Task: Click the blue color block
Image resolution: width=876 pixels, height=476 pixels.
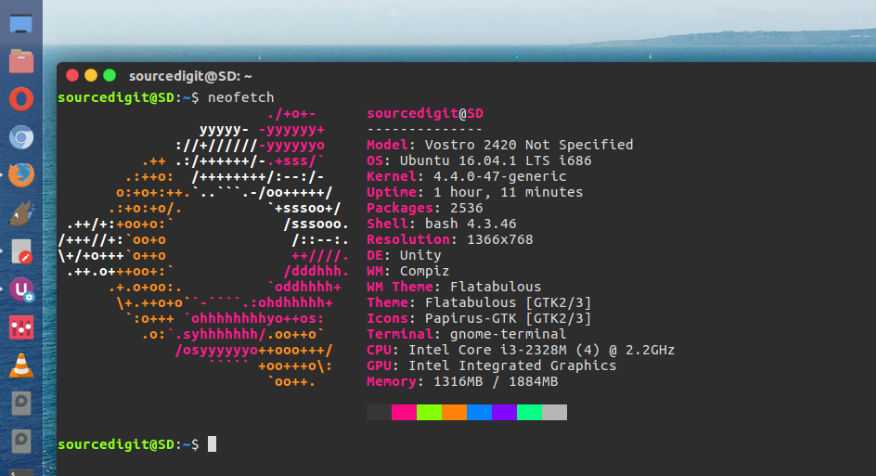Action: 479,412
